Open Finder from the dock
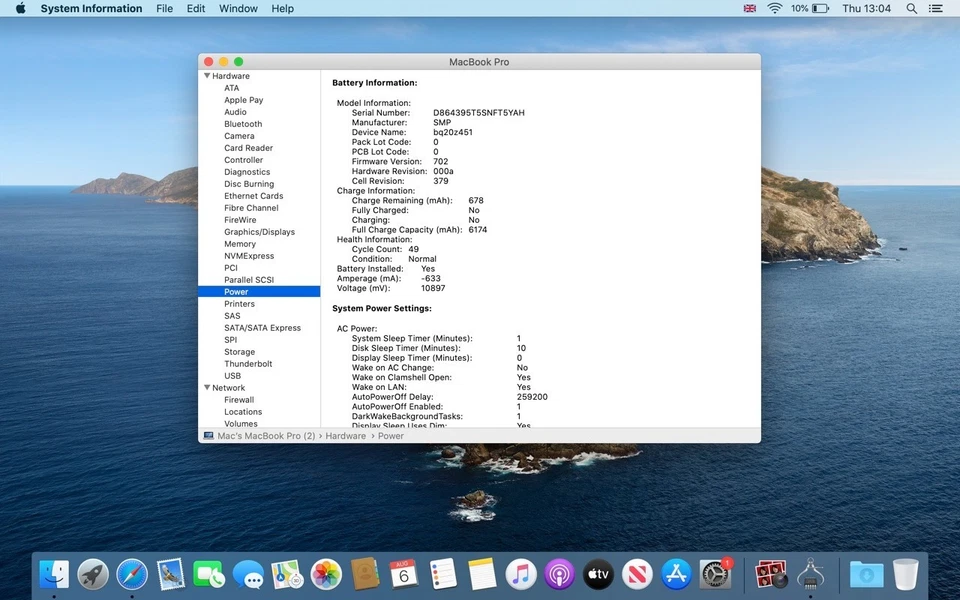Screen dimensions: 960x600 [54, 575]
